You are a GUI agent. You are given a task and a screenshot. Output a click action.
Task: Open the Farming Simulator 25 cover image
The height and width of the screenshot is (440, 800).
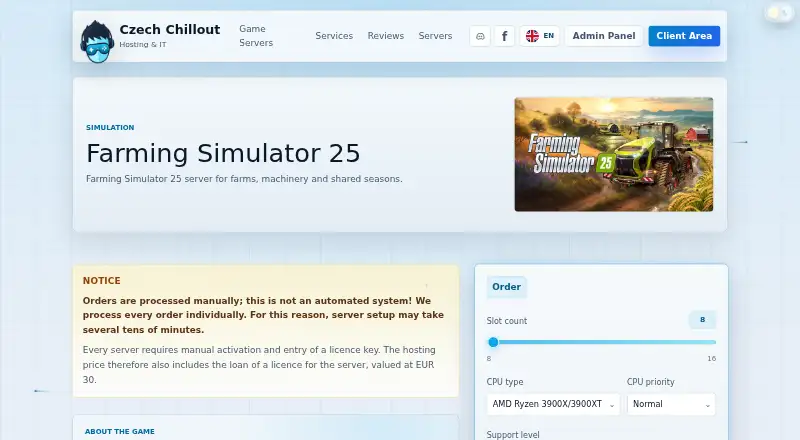point(614,154)
